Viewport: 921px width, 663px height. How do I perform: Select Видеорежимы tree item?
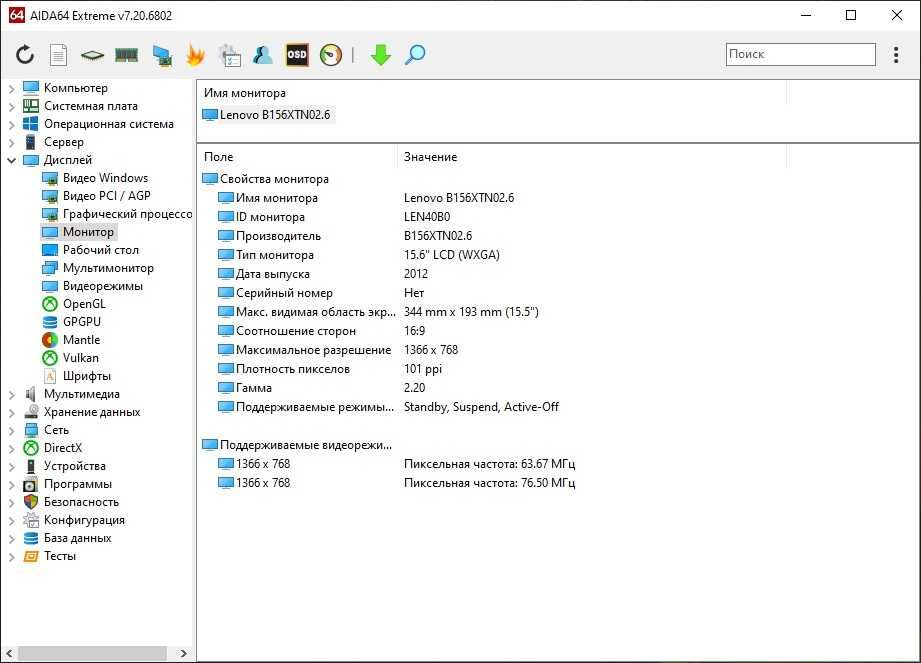[x=93, y=286]
